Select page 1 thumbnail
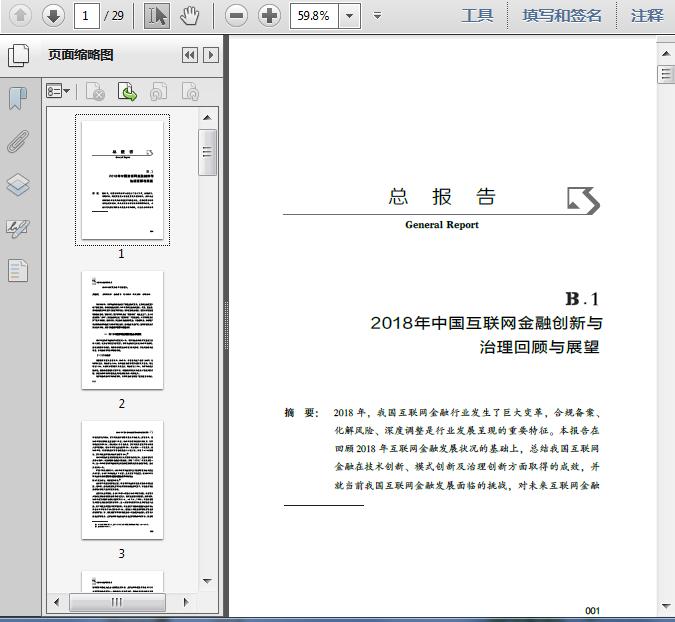The height and width of the screenshot is (622, 675). [x=122, y=180]
